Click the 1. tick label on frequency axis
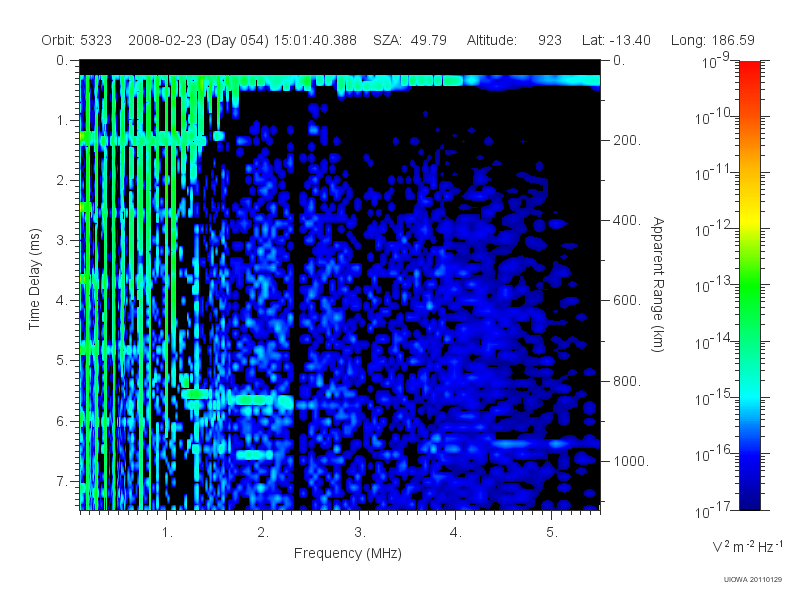This screenshot has width=800, height=600. point(167,533)
